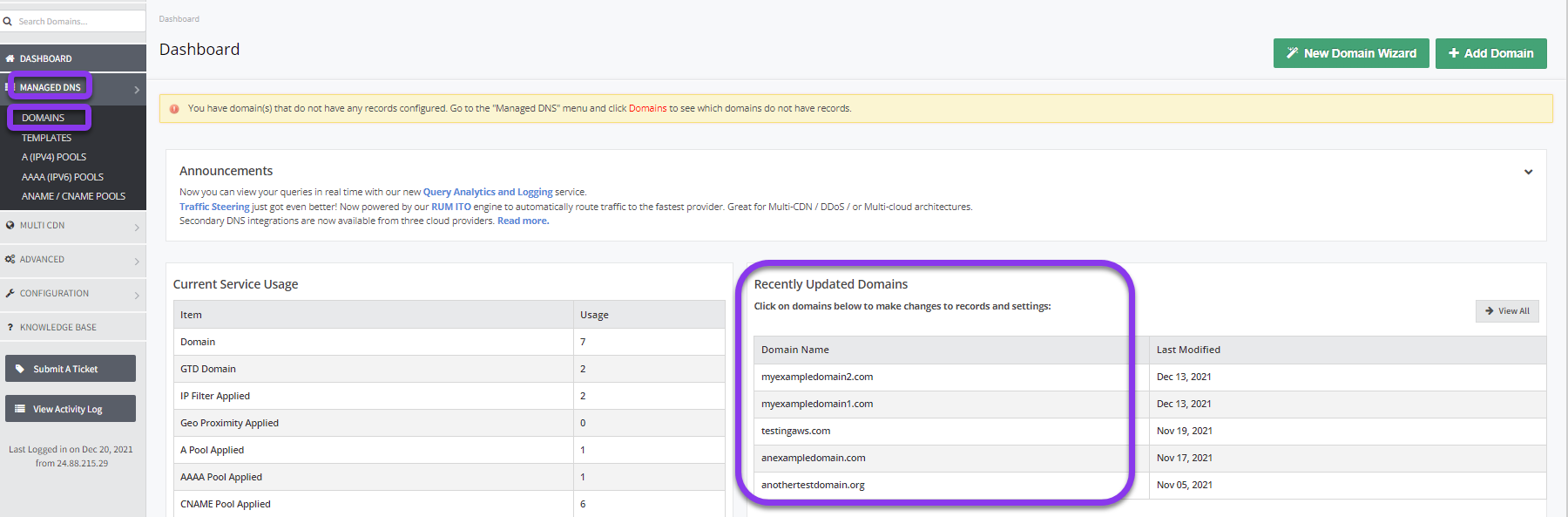Click the Knowledge Base question mark icon

[x=10, y=327]
